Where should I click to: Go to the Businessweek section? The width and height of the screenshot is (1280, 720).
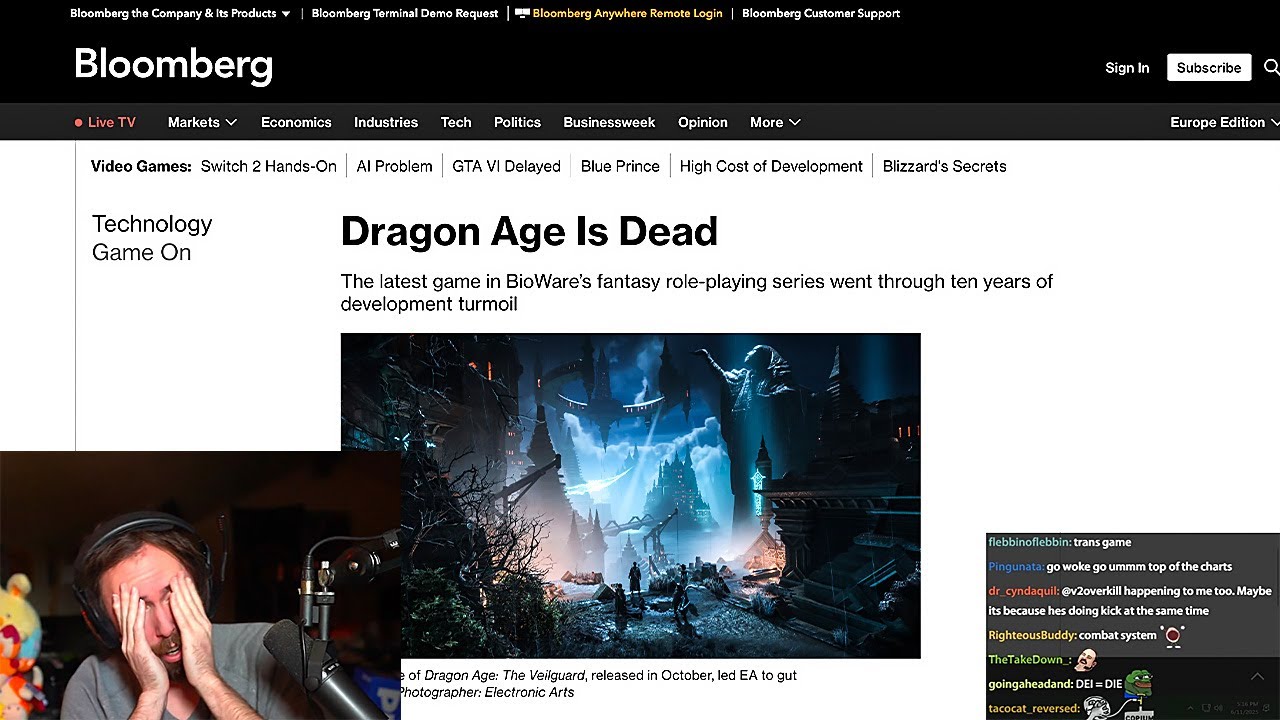[609, 122]
